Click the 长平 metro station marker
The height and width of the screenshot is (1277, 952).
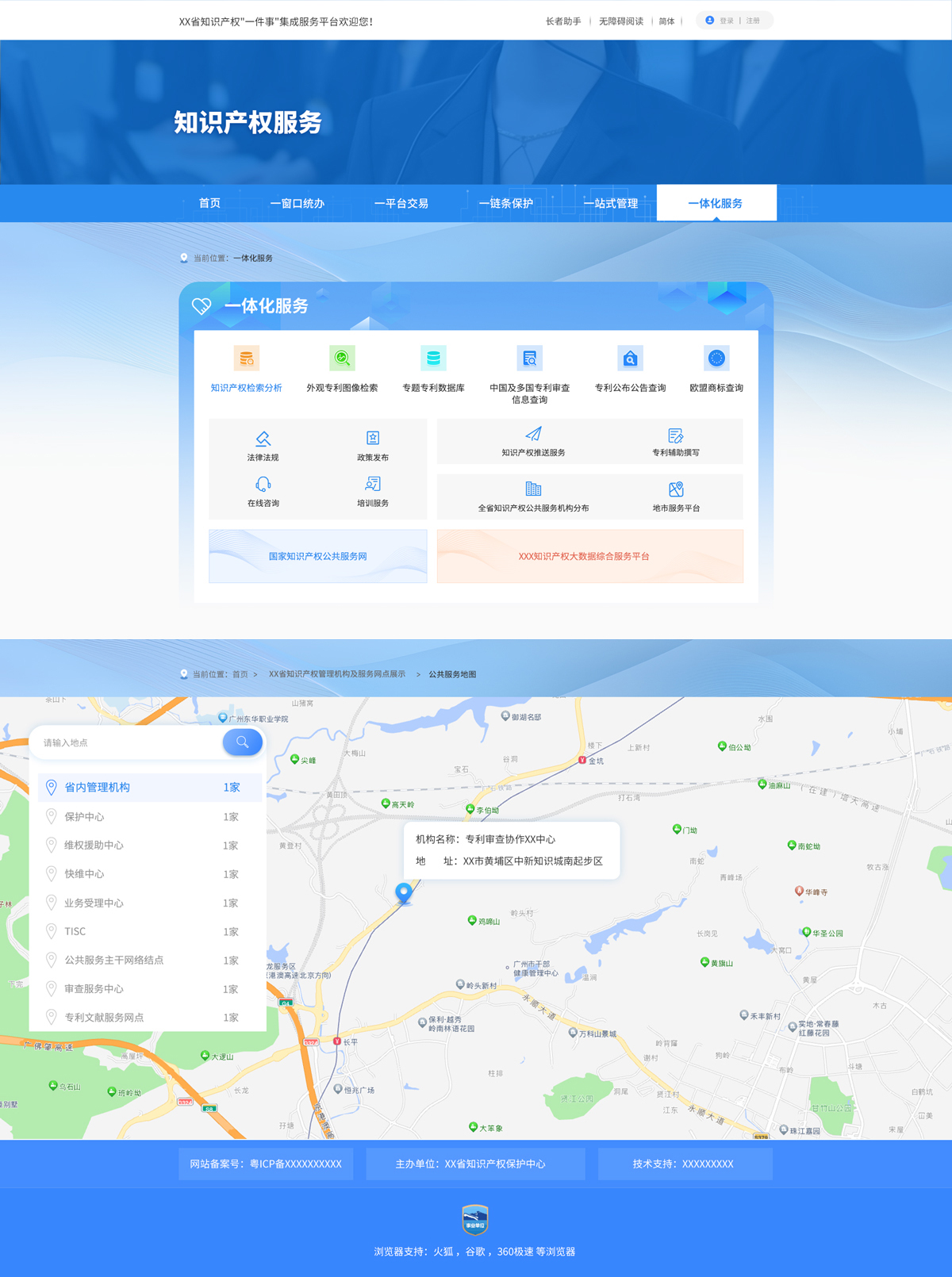pyautogui.click(x=337, y=1041)
